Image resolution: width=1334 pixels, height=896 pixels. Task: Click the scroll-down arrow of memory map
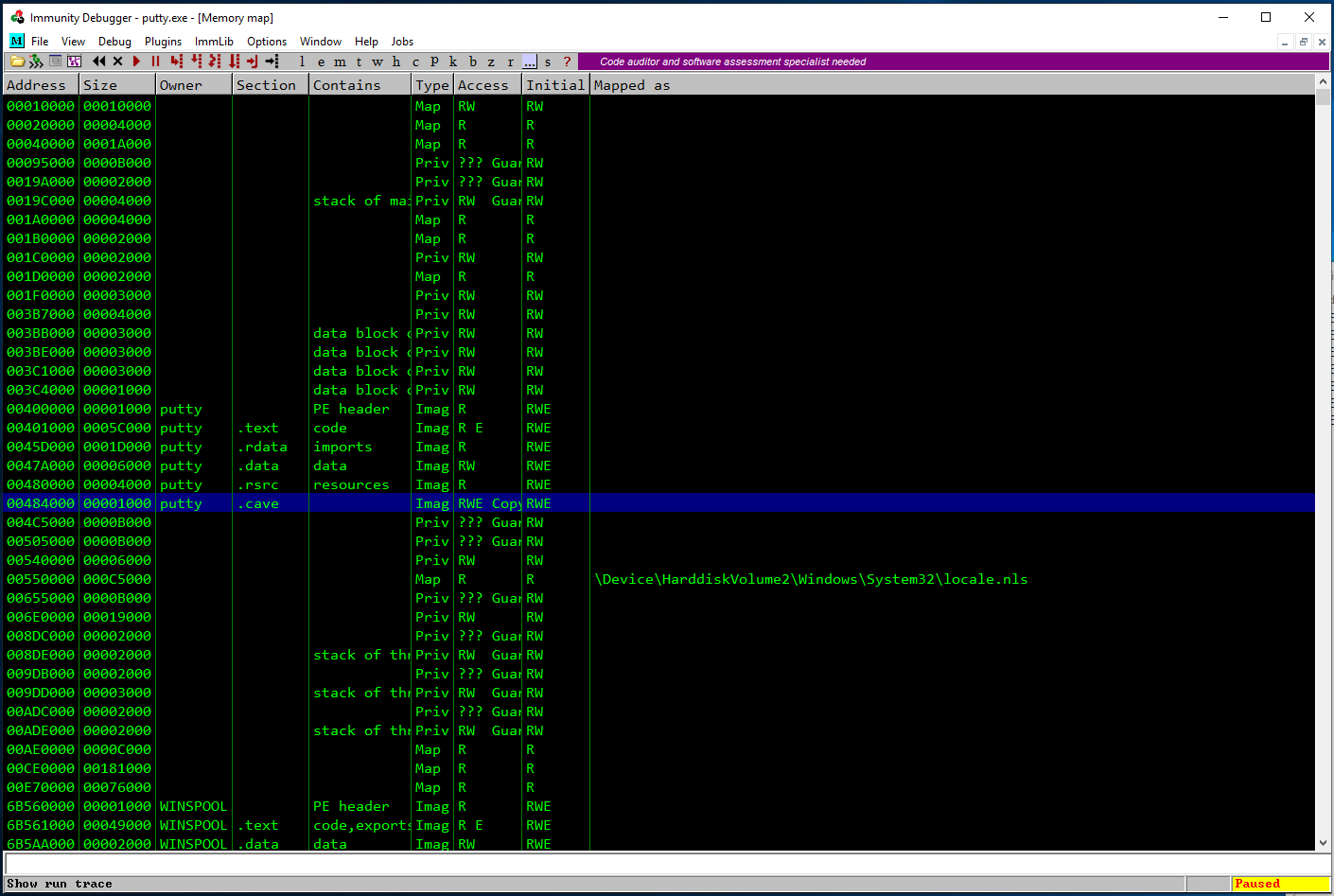coord(1323,842)
